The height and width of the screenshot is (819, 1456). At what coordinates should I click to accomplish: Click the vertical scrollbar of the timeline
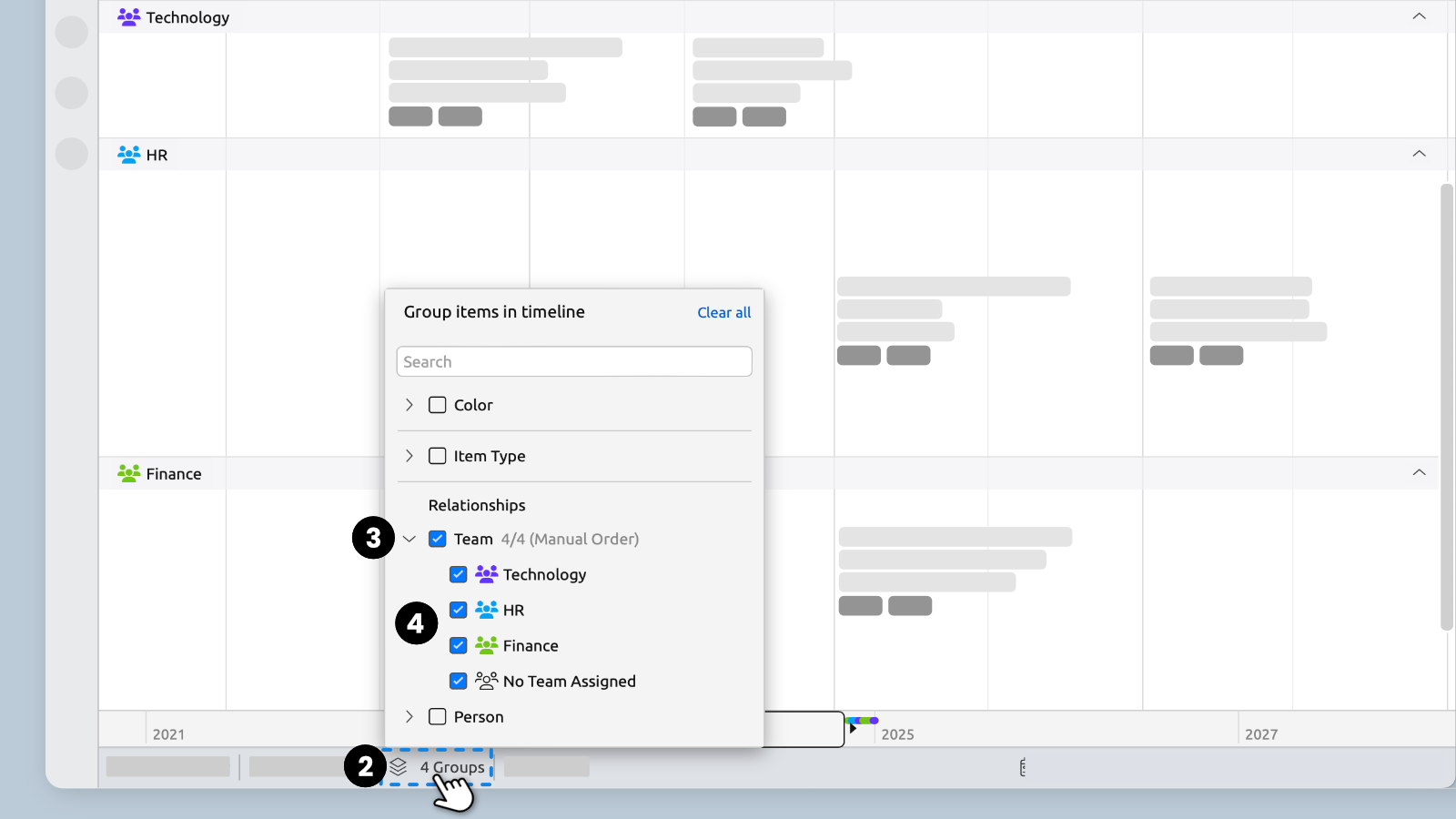coord(1447,407)
